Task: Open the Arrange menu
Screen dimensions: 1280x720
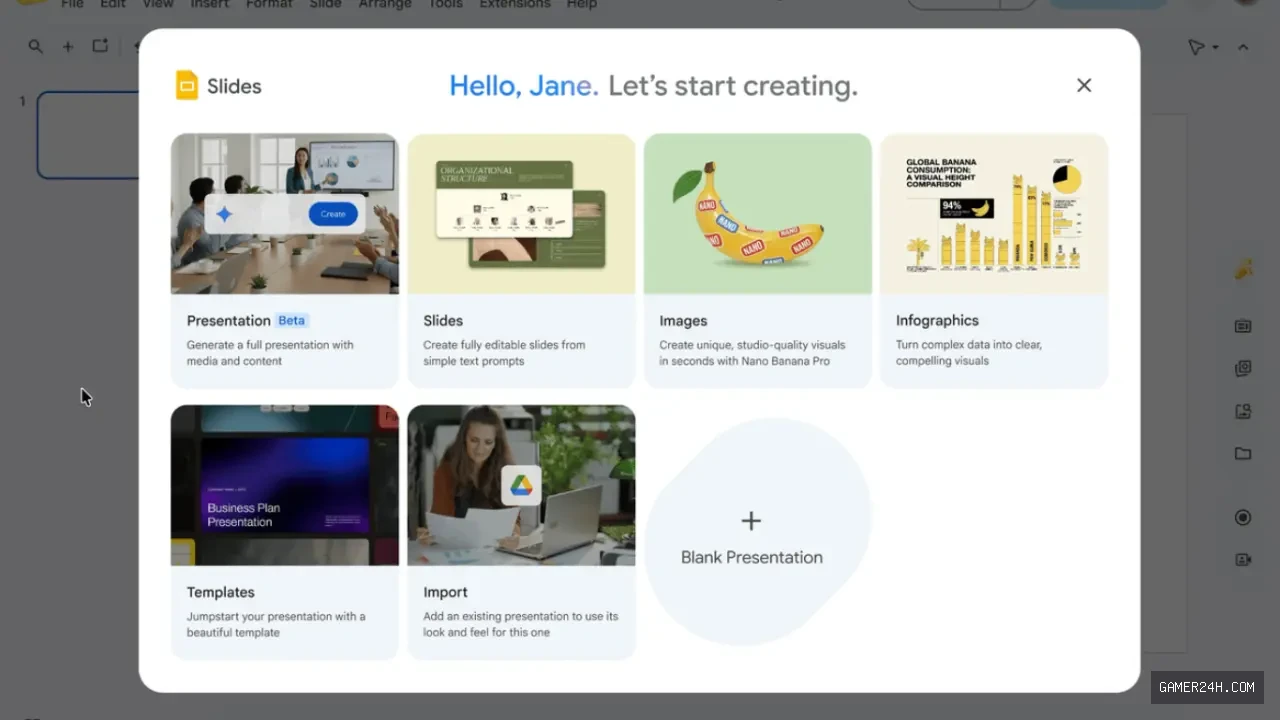Action: point(385,4)
